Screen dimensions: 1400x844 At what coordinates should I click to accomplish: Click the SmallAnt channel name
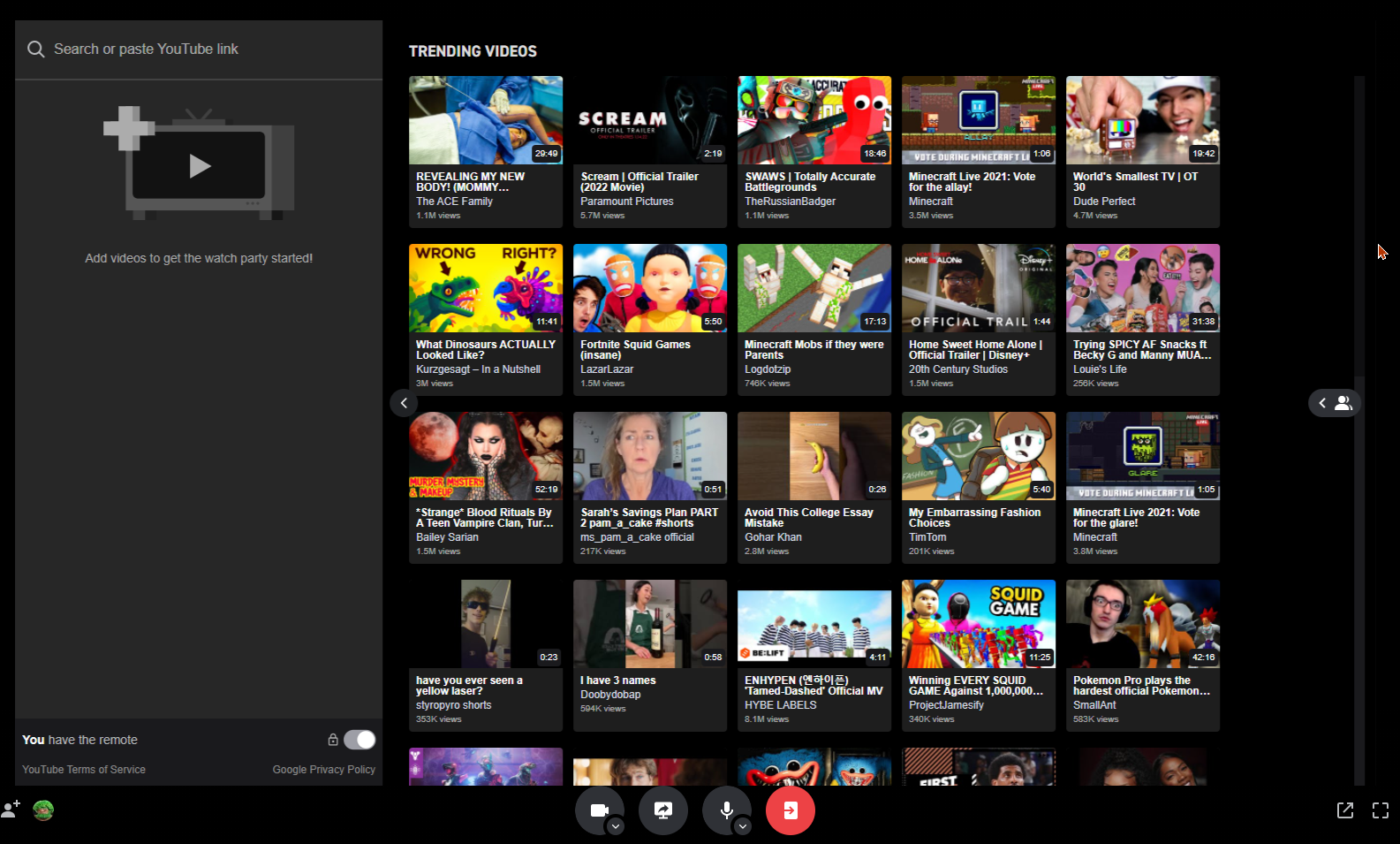point(1094,705)
